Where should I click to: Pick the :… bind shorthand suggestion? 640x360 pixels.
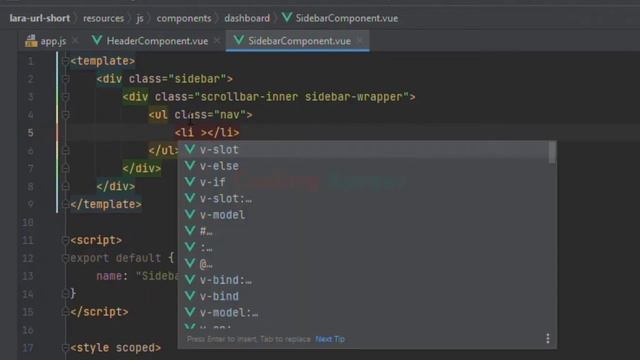[x=367, y=248]
